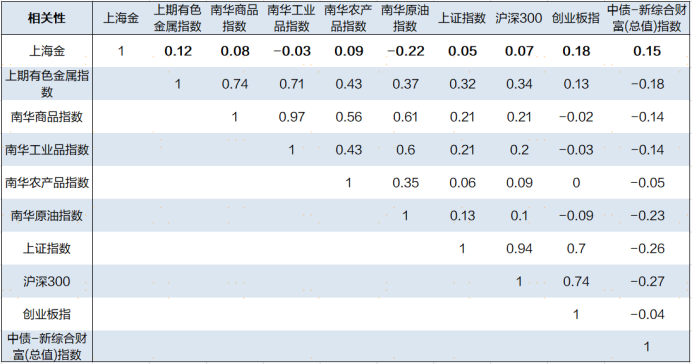Click the 相关性 header cell
Screen dimensions: 693x364
click(x=46, y=18)
